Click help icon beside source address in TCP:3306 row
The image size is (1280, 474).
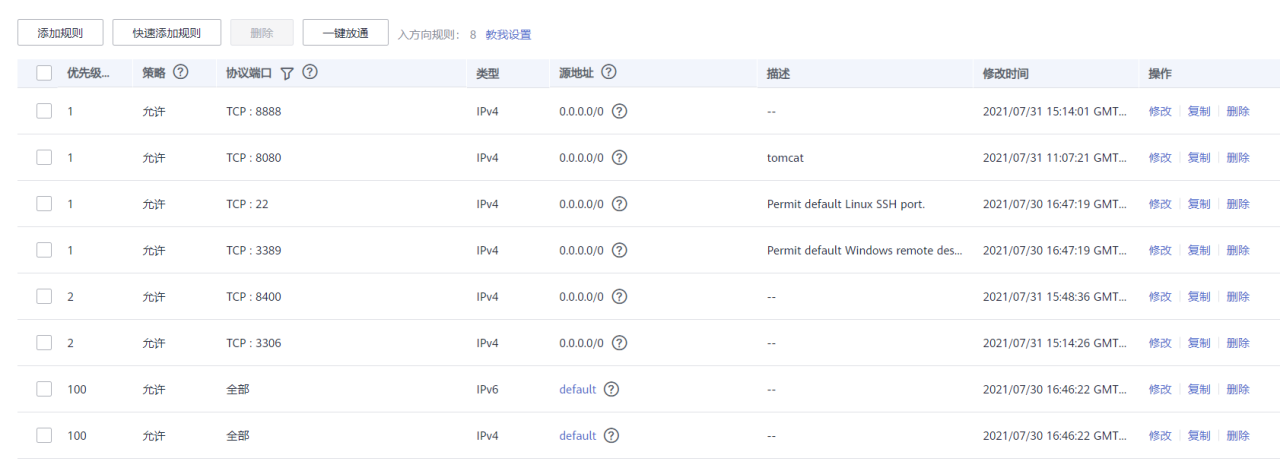pyautogui.click(x=619, y=343)
